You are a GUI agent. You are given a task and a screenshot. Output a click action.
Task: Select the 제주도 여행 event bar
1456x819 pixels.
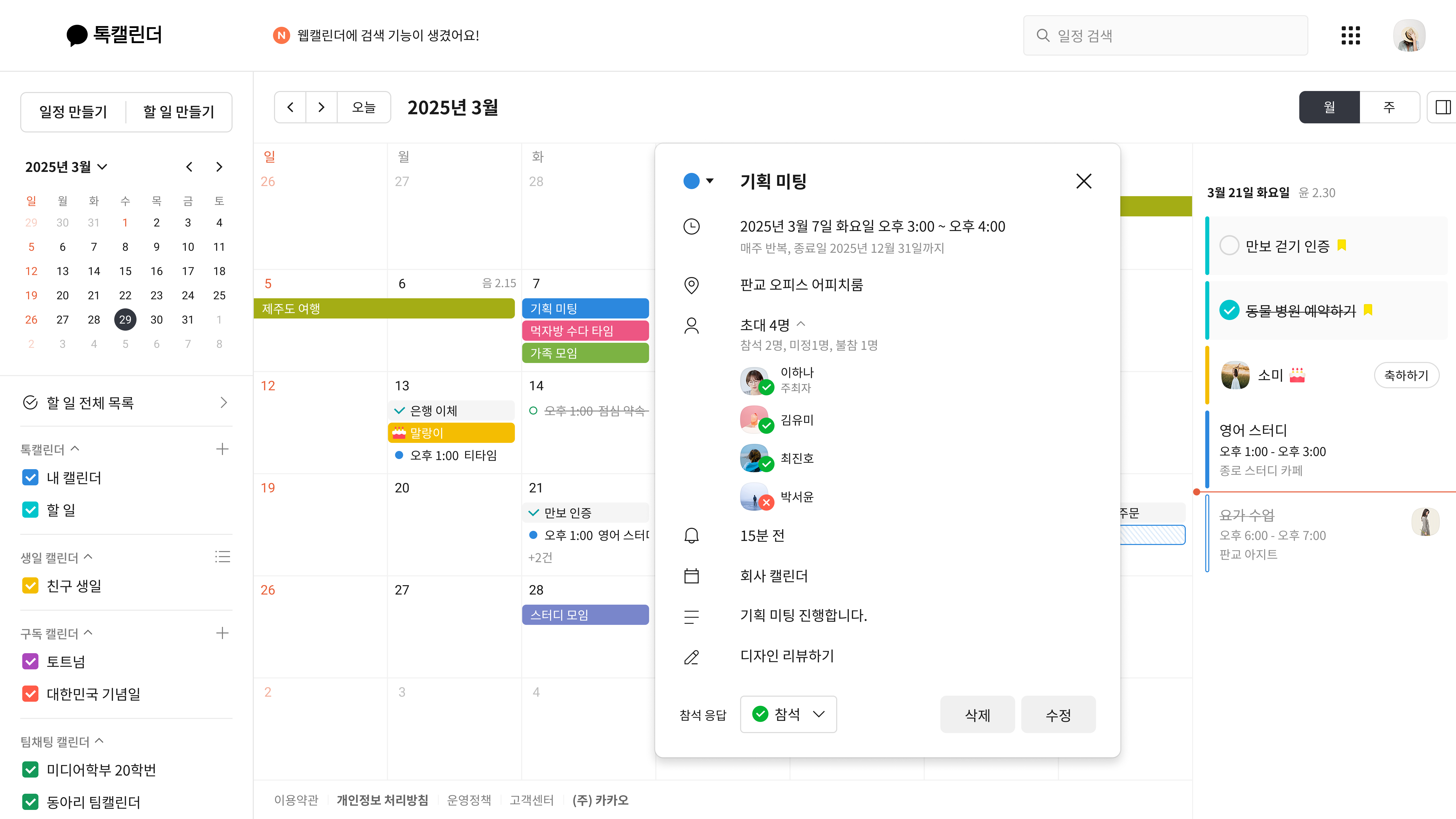click(x=384, y=309)
